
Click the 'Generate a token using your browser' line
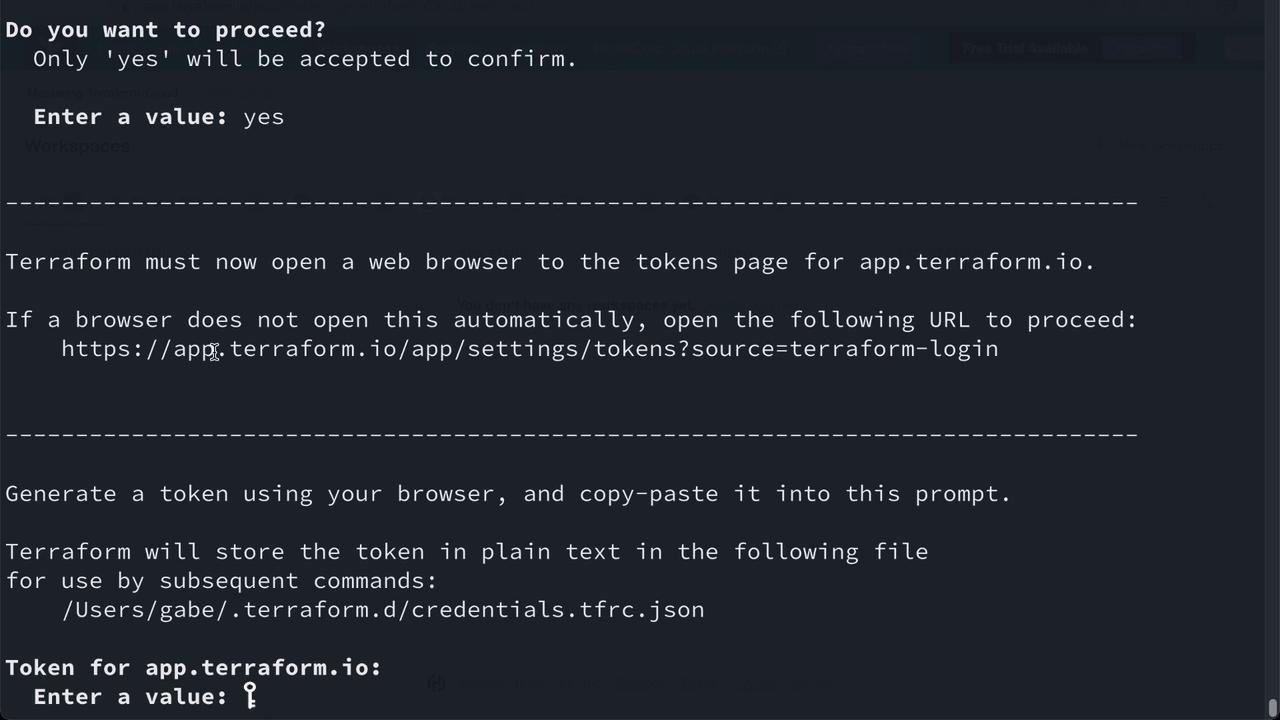[x=508, y=494]
